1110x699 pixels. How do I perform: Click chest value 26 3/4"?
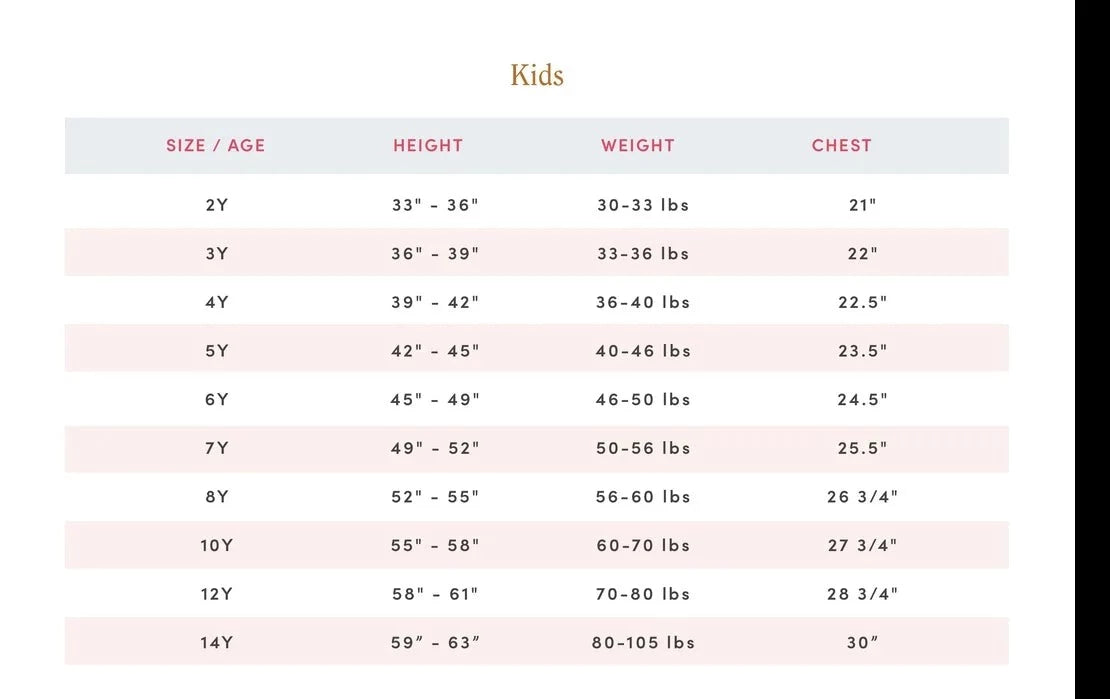click(862, 496)
